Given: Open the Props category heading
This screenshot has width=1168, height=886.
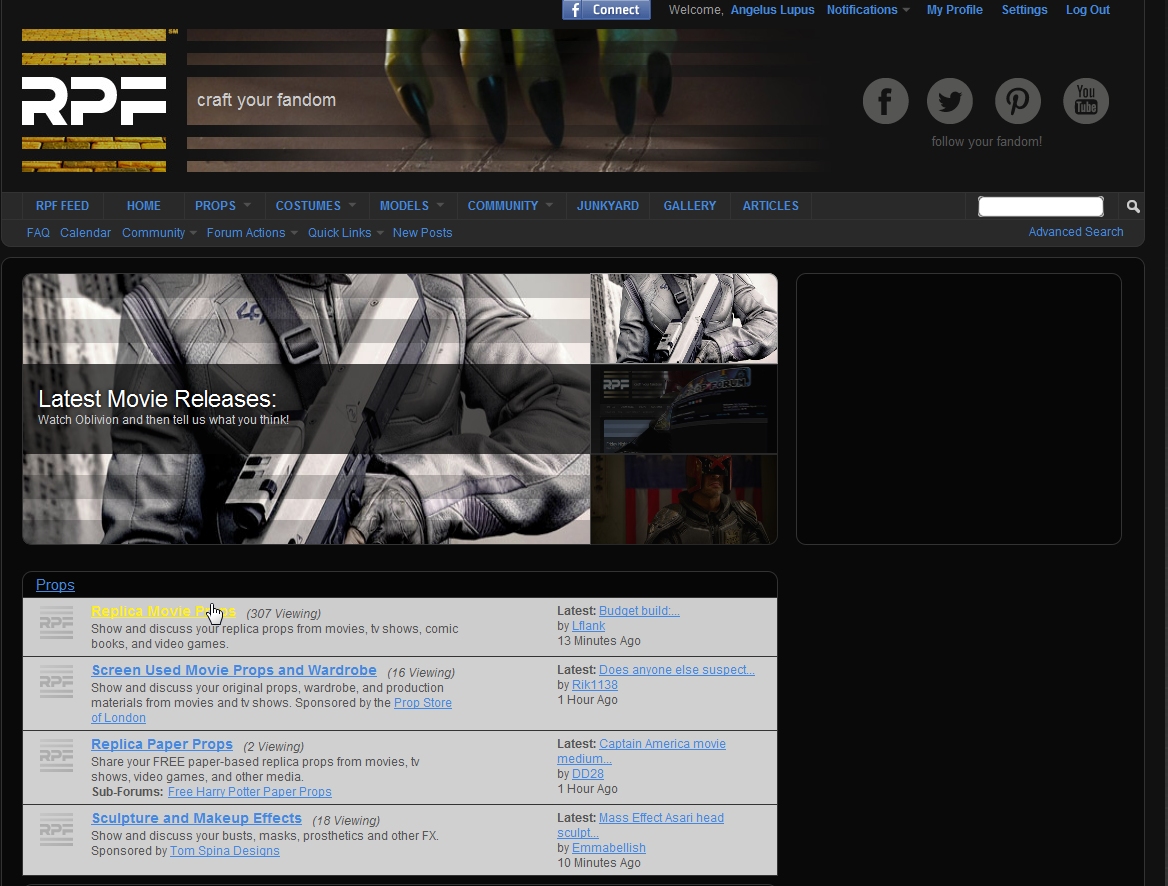Looking at the screenshot, I should click(x=55, y=585).
